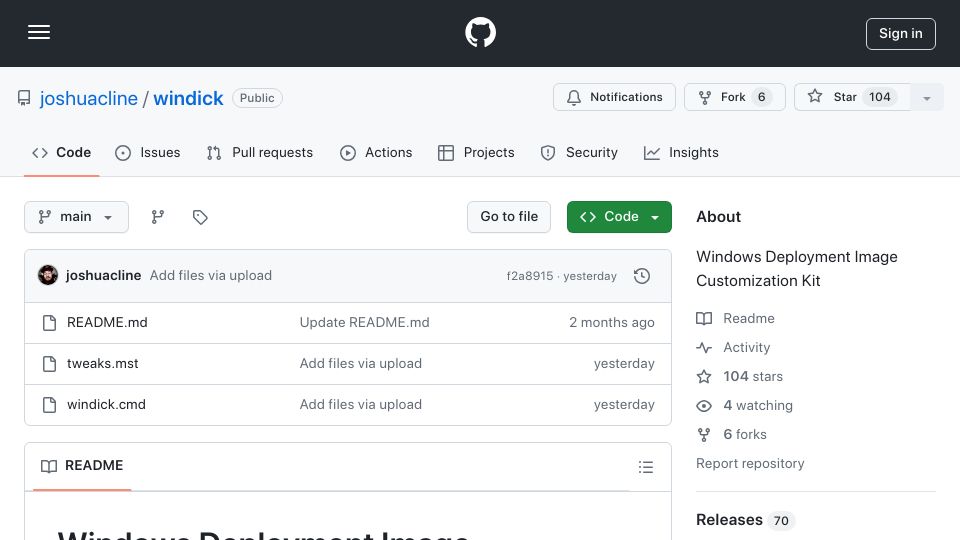Click 'yesterday' timestamp in windick.cmd row
The width and height of the screenshot is (960, 540).
click(624, 405)
